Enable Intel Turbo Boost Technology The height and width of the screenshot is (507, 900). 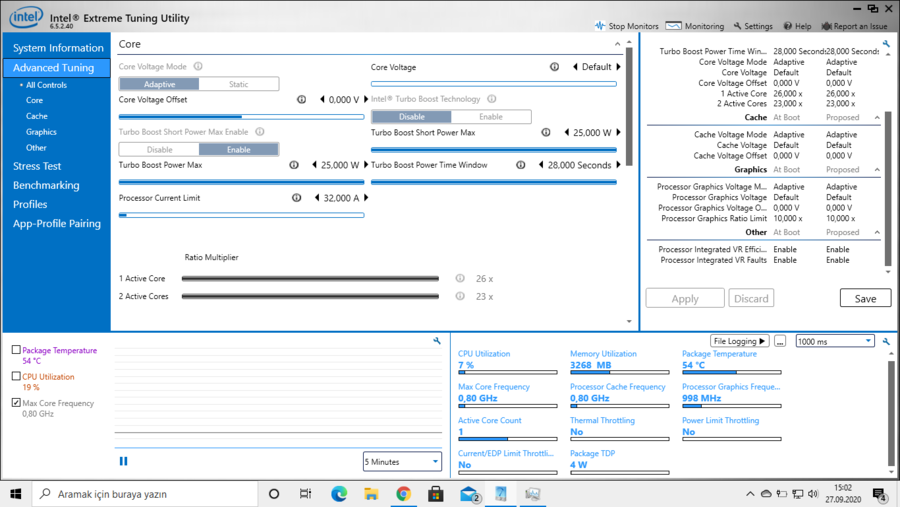490,117
